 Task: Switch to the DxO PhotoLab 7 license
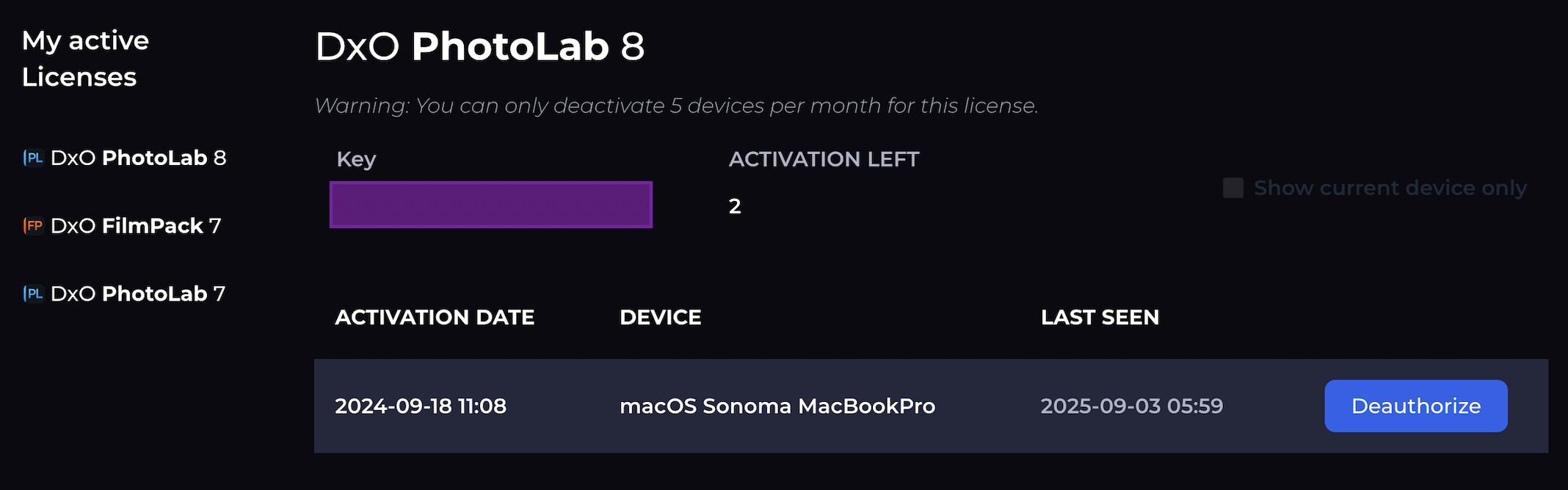(138, 293)
